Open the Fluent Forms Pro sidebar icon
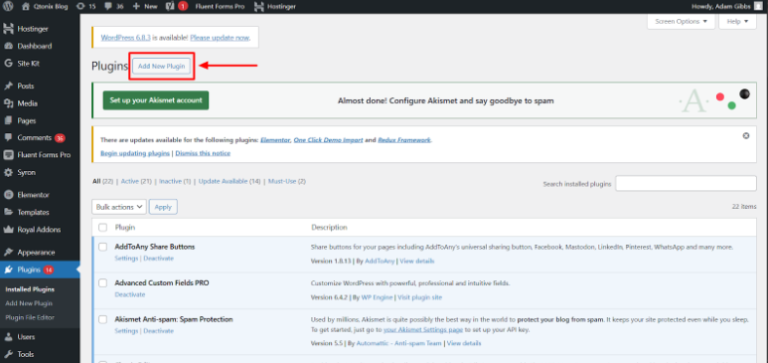 click(8, 155)
